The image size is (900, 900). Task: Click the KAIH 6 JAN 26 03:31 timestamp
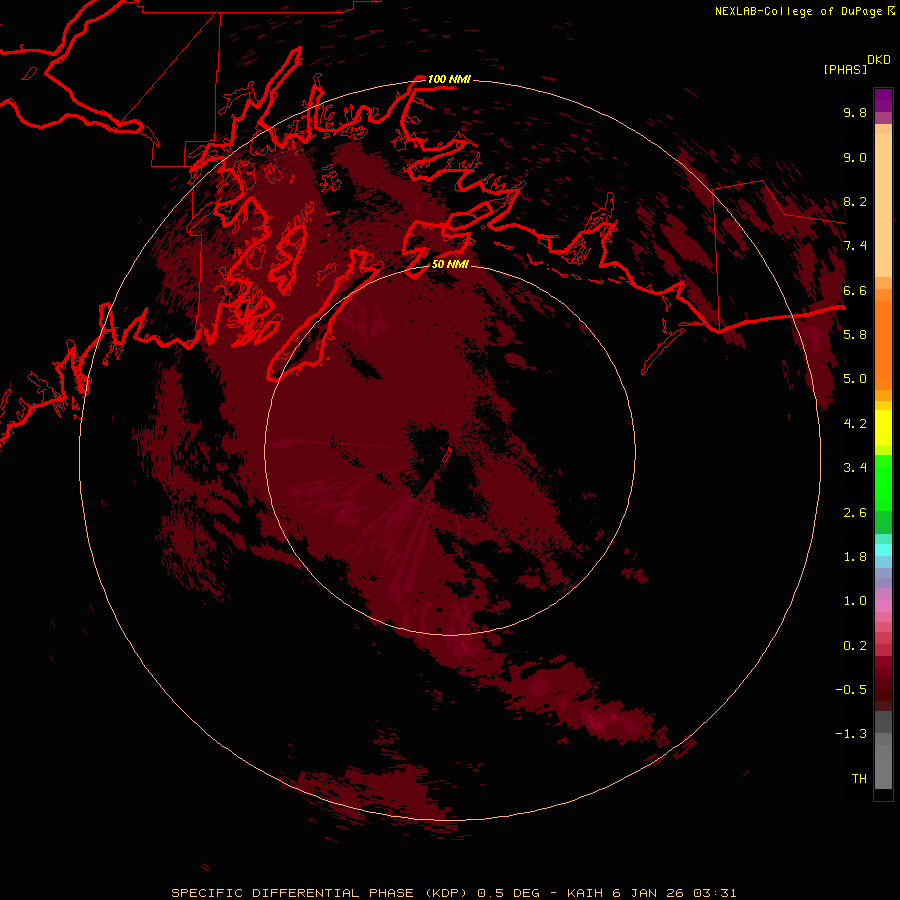[x=651, y=893]
